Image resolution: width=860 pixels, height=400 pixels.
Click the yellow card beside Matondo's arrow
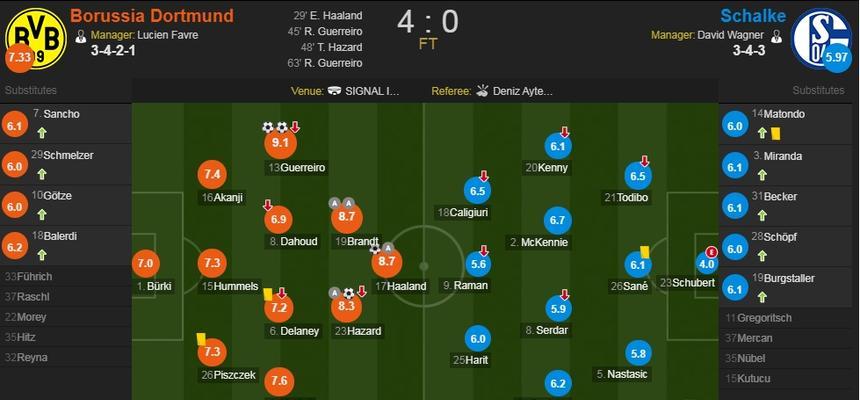pyautogui.click(x=776, y=133)
